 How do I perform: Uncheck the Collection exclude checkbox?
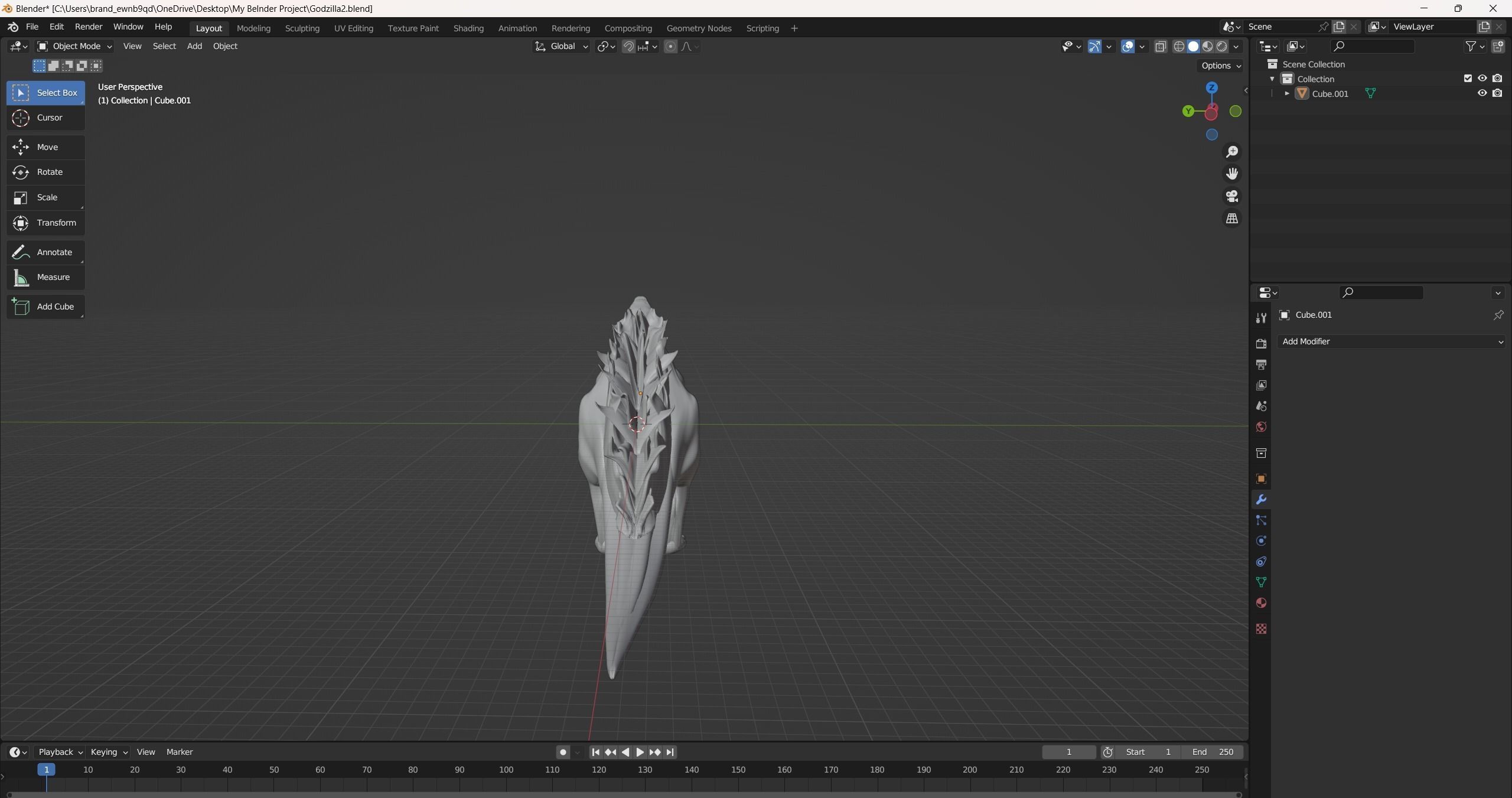tap(1468, 79)
